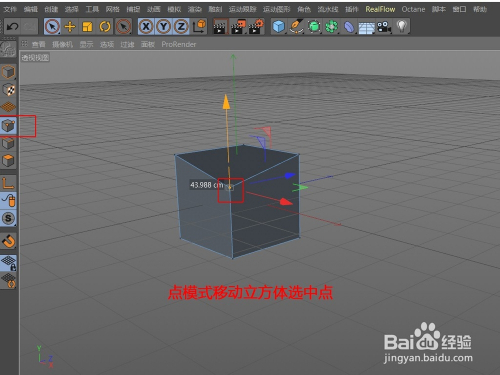500x375 pixels.
Task: Switch to Points mode
Action: tap(8, 126)
